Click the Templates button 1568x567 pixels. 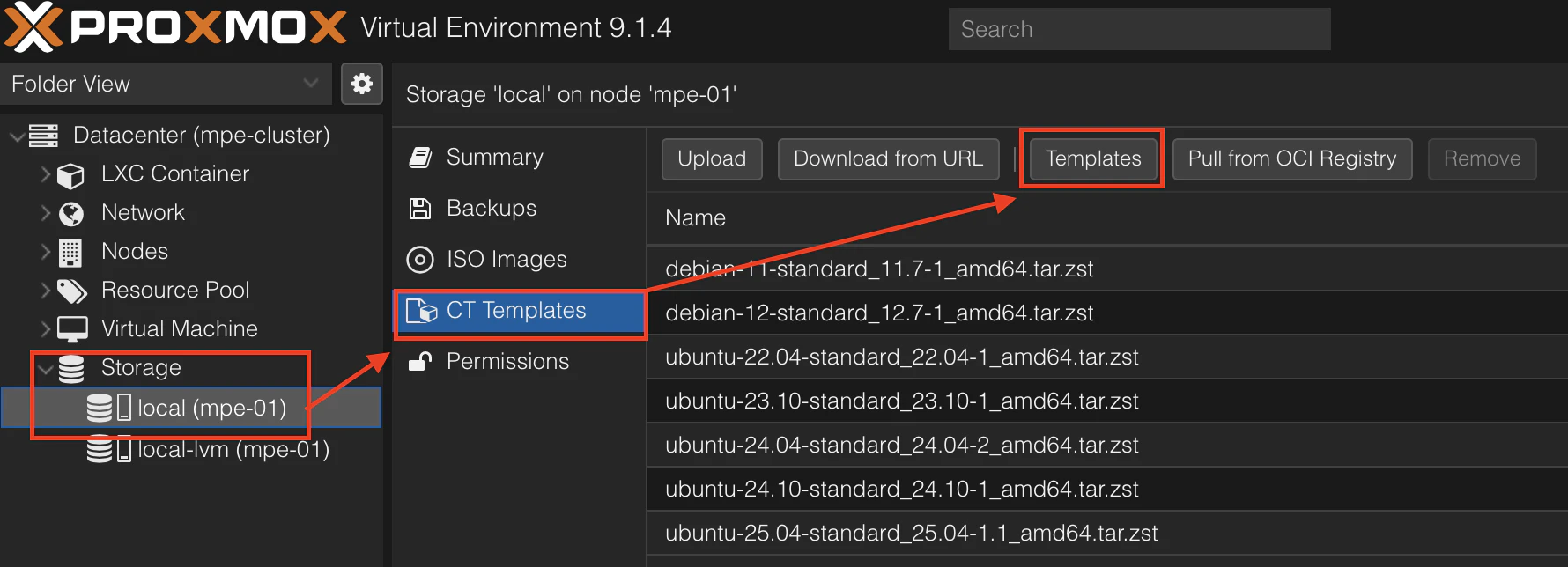point(1093,158)
